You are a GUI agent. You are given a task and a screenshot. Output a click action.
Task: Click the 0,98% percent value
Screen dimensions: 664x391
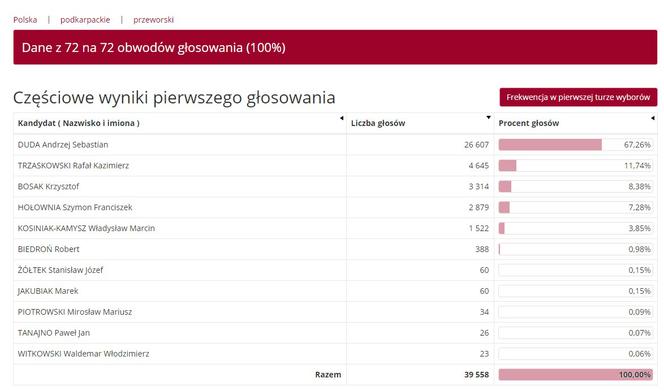pyautogui.click(x=639, y=249)
